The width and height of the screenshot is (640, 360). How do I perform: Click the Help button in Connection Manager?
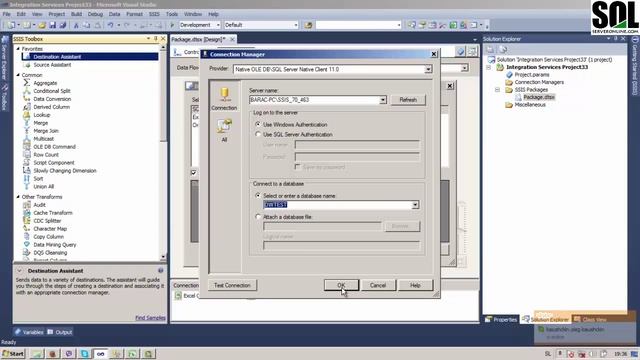(415, 285)
